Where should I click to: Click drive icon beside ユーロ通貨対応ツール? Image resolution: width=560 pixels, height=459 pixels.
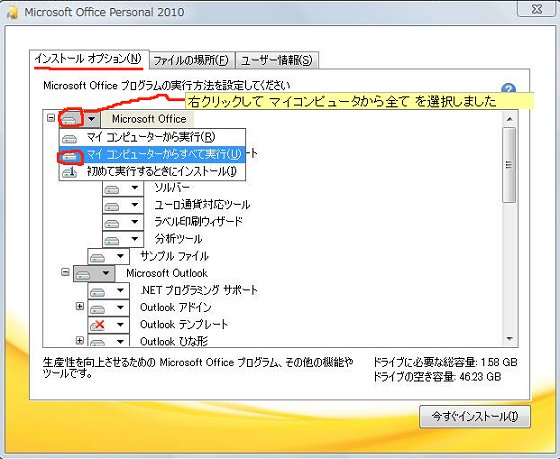point(112,205)
